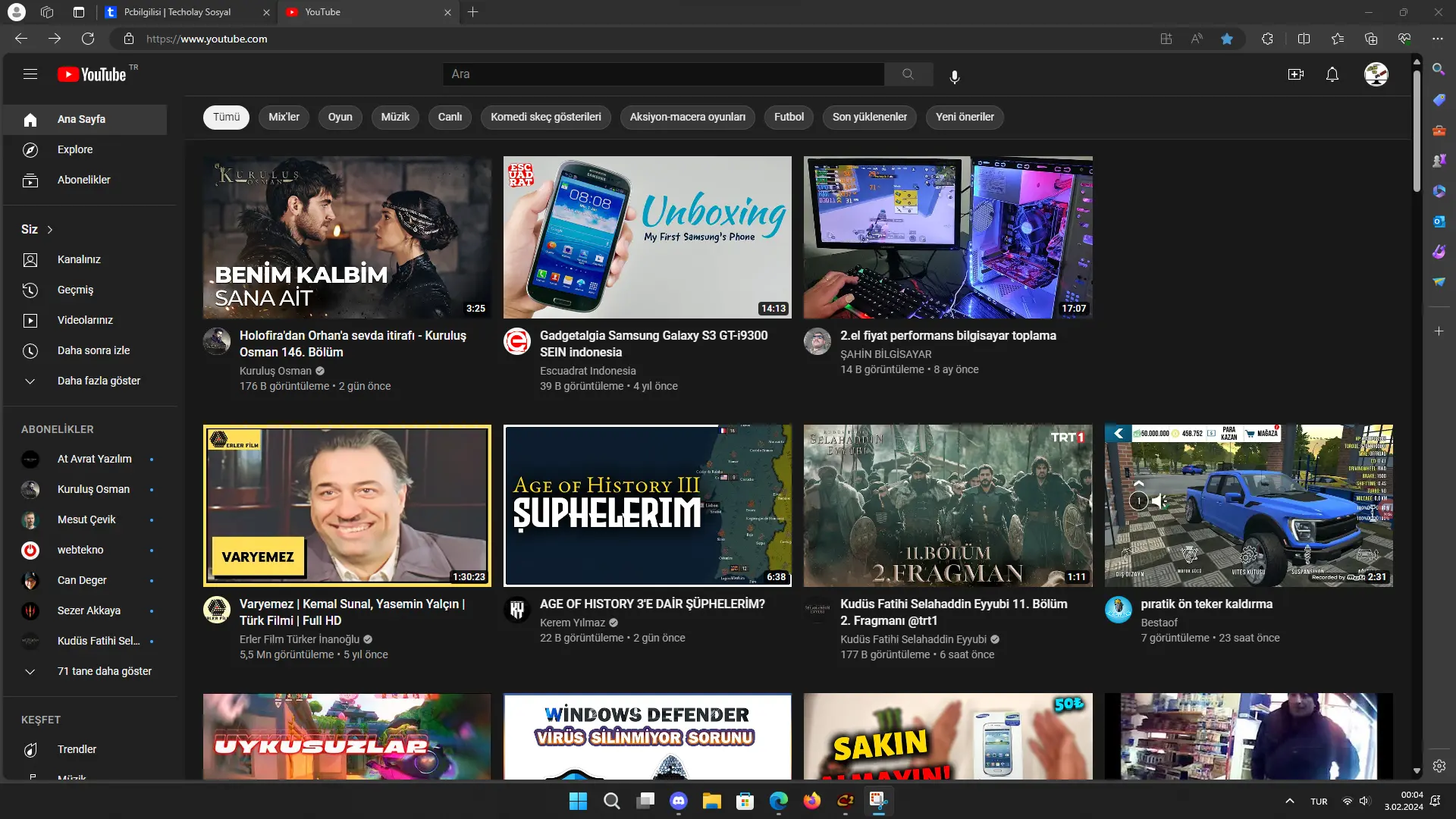
Task: Click the favorites star in address bar
Action: click(x=1227, y=39)
